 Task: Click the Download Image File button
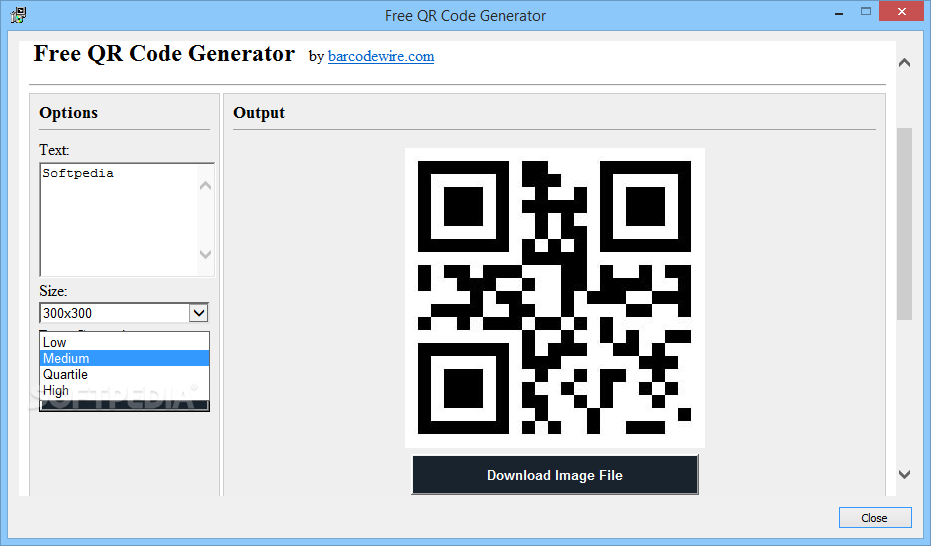555,475
